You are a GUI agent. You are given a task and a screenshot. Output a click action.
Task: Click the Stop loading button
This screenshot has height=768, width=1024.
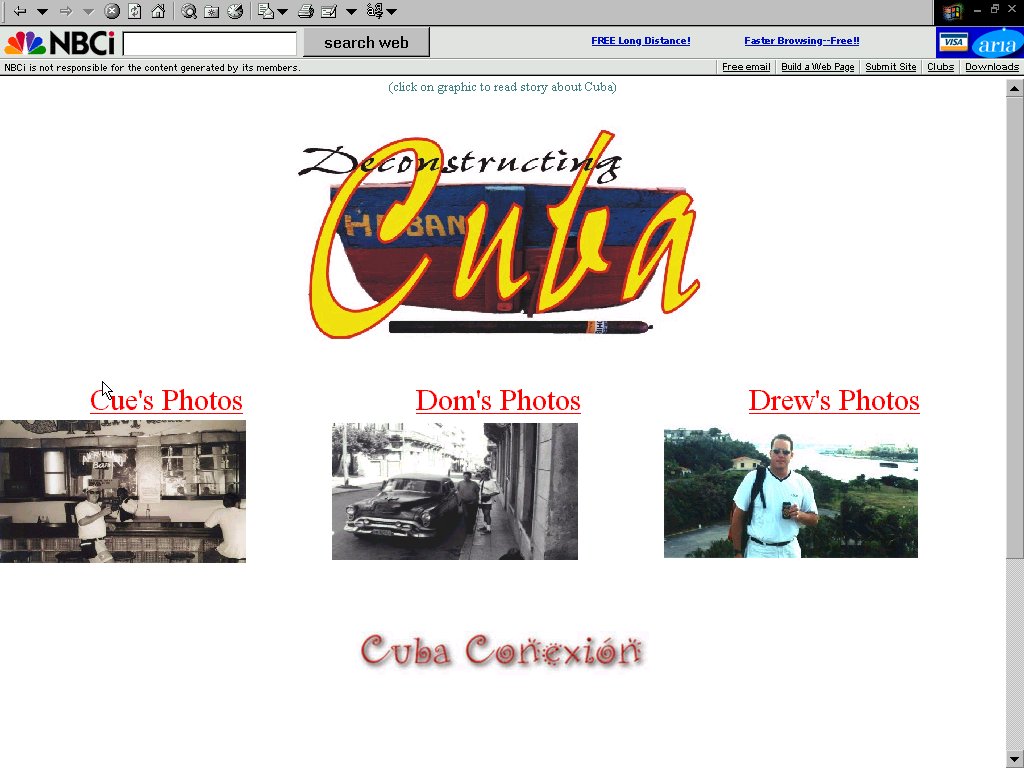coord(112,12)
